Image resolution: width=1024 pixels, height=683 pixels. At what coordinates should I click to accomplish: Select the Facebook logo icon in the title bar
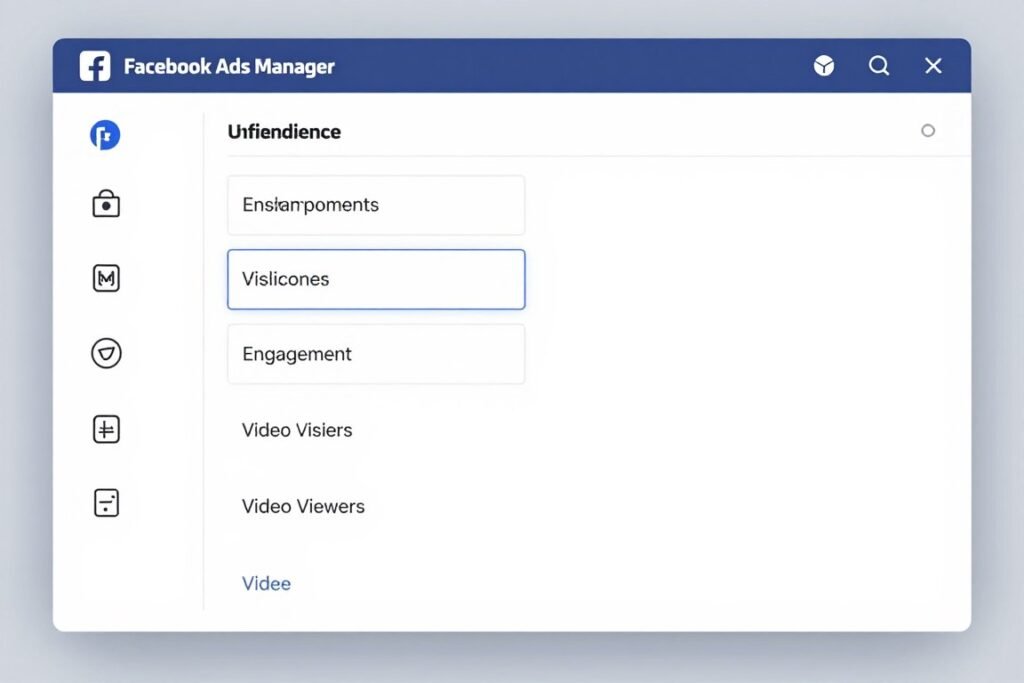coord(94,65)
